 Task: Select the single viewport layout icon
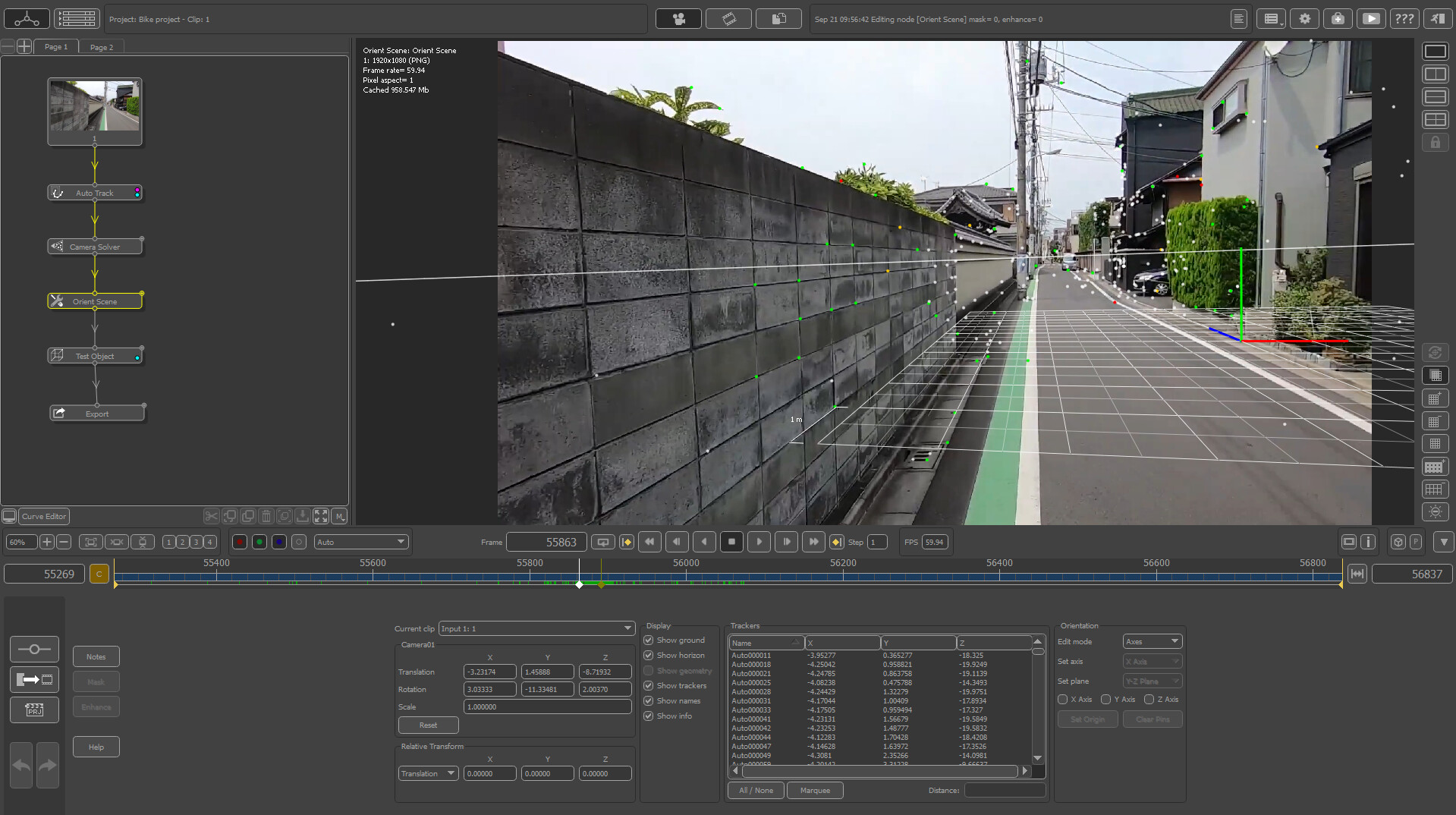(1435, 51)
